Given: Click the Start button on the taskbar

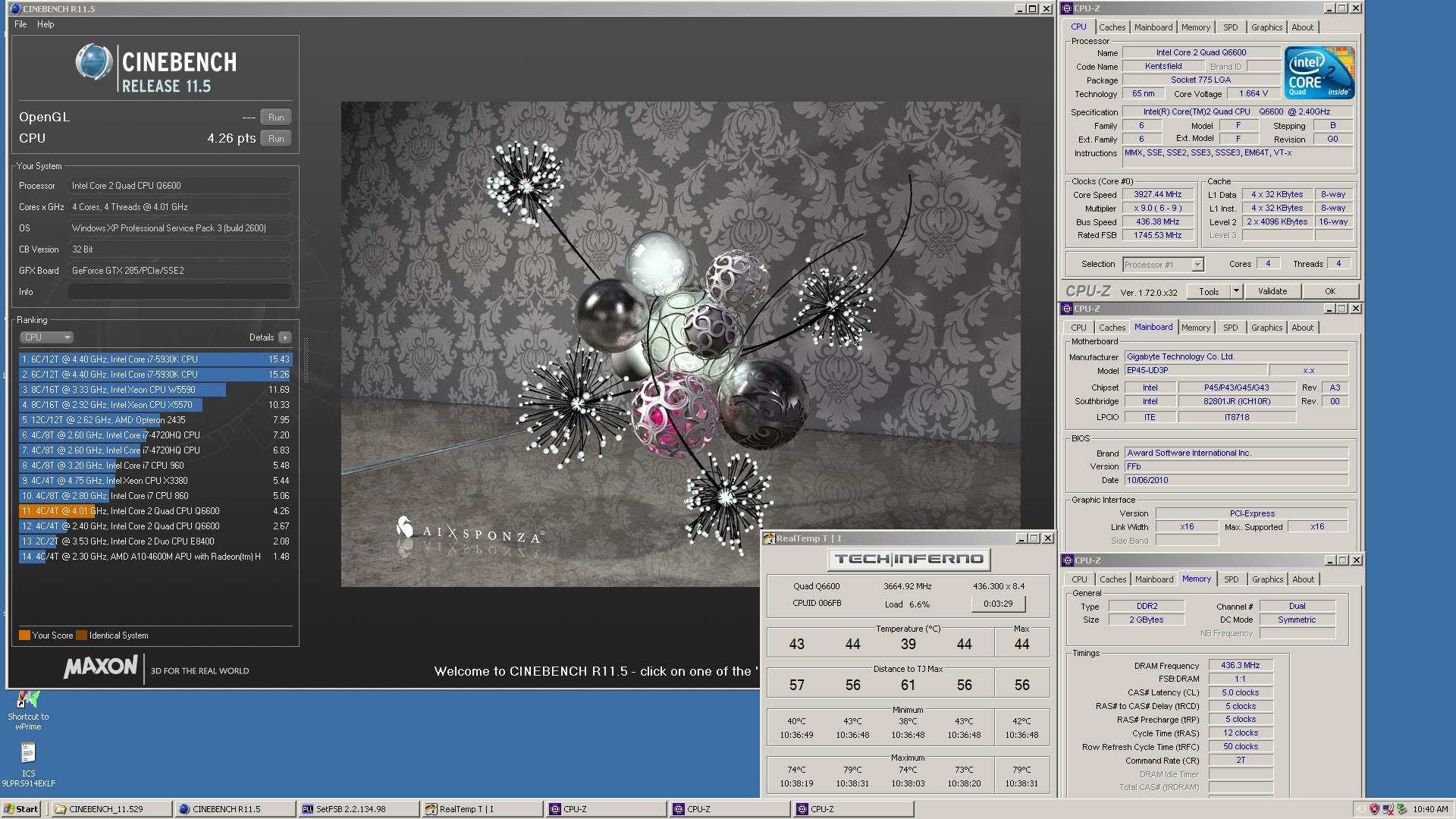Looking at the screenshot, I should [x=21, y=809].
